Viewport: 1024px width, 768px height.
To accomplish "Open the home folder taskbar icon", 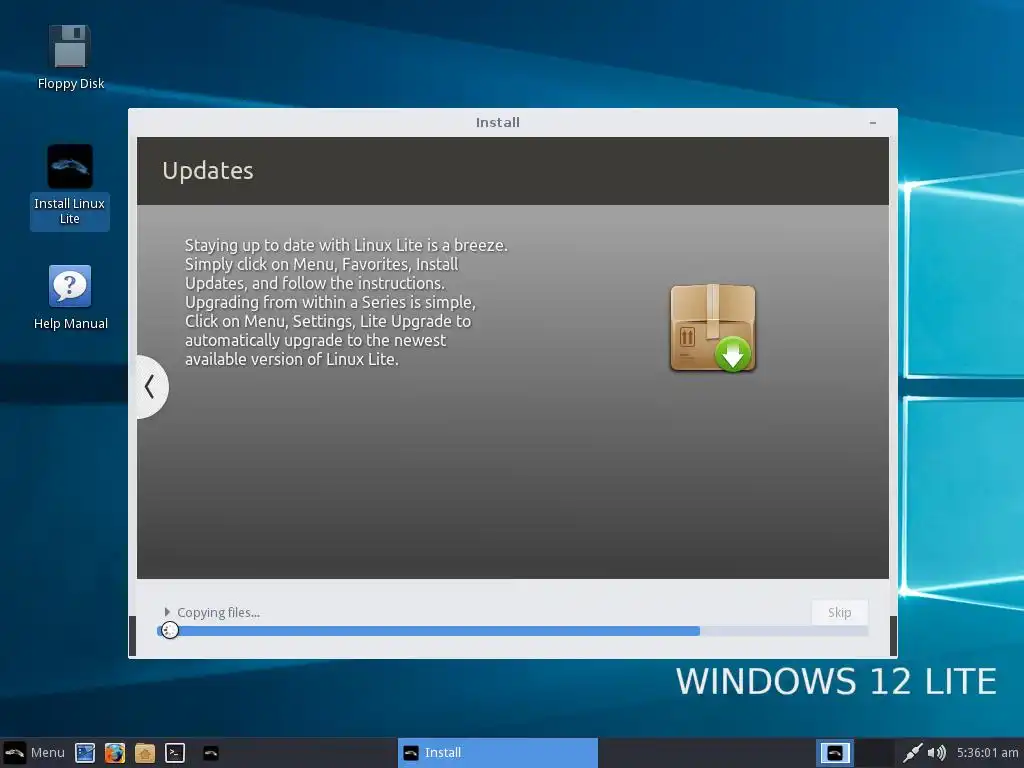I will pos(145,753).
